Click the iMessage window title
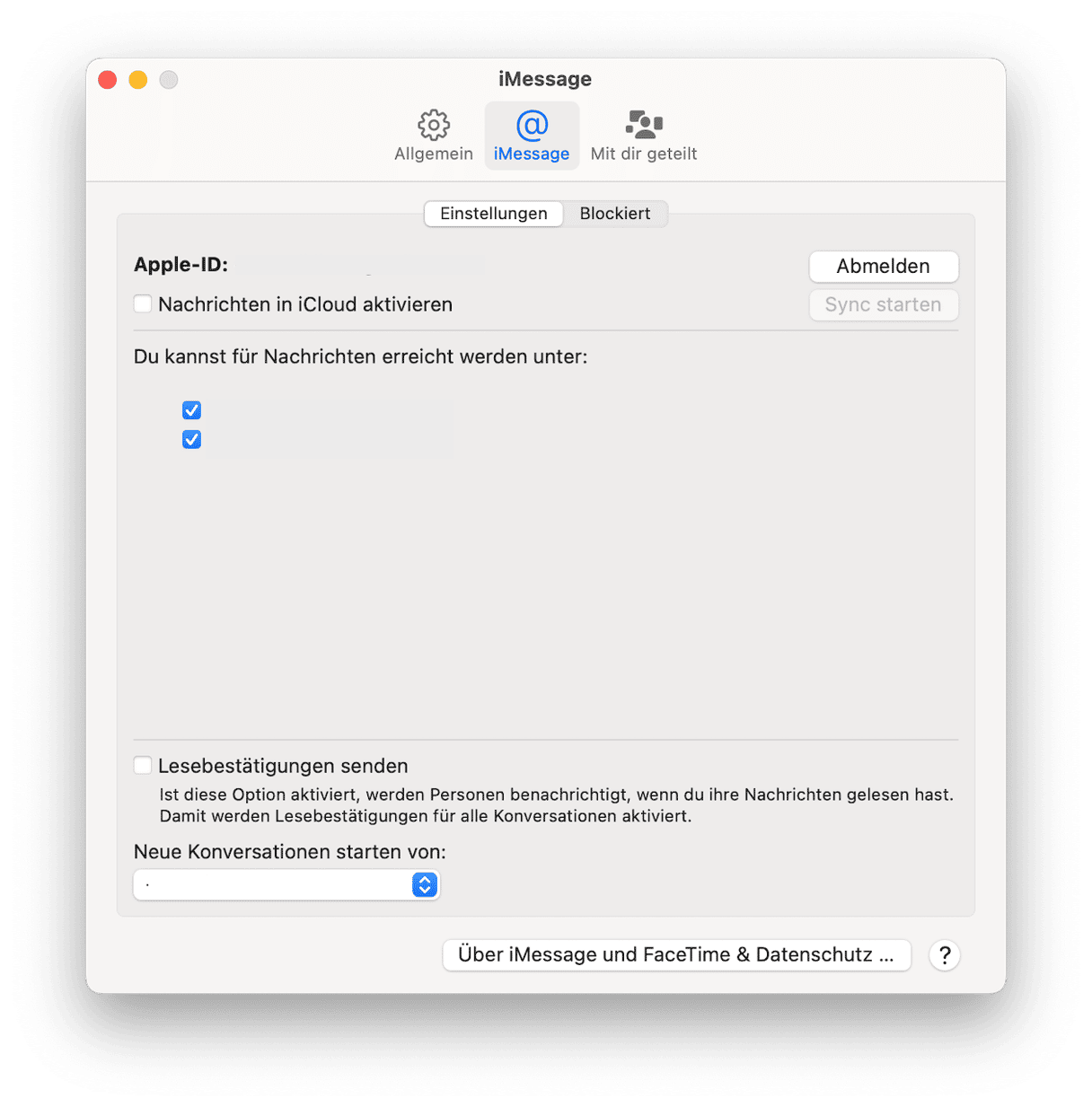This screenshot has height=1107, width=1092. point(545,79)
